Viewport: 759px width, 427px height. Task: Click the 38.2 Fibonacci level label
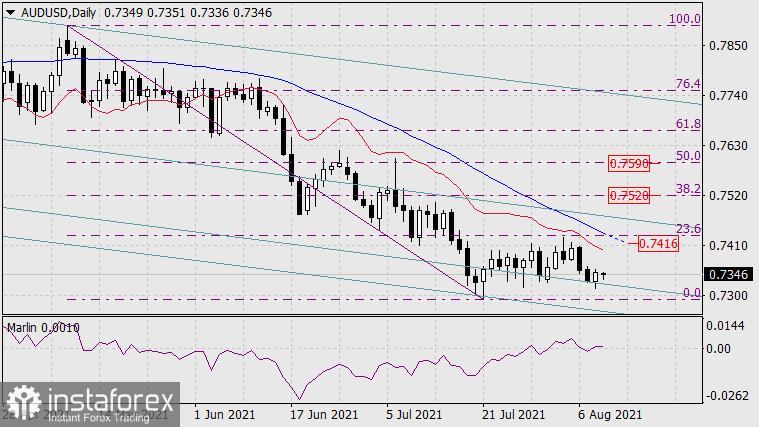click(686, 188)
